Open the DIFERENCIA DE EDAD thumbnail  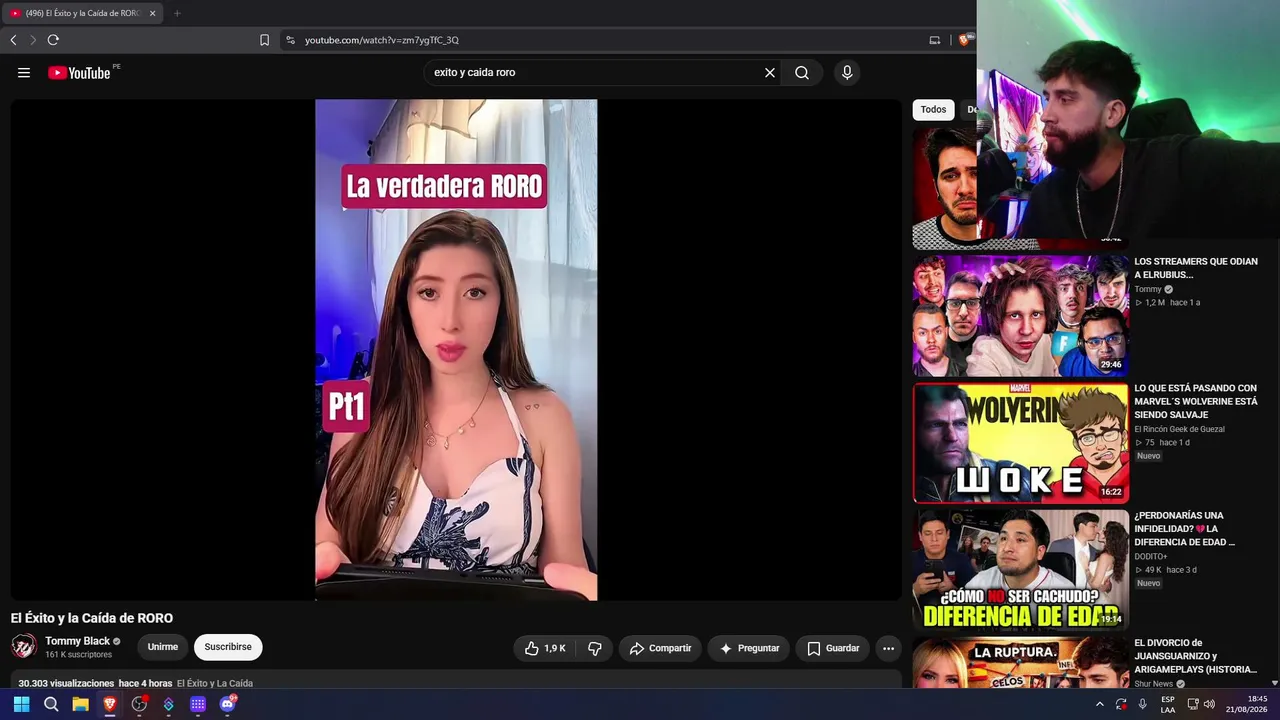pyautogui.click(x=1020, y=570)
